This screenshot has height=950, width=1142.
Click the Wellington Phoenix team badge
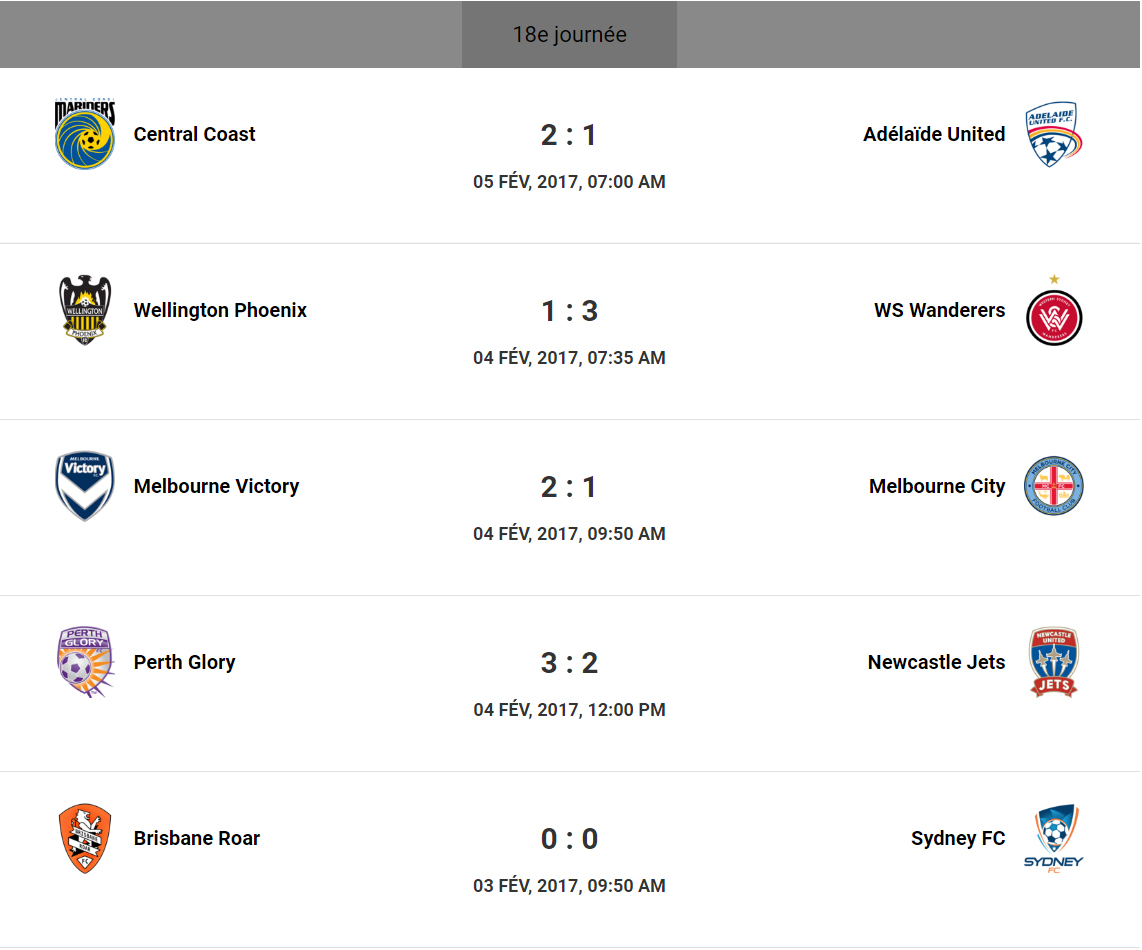85,310
